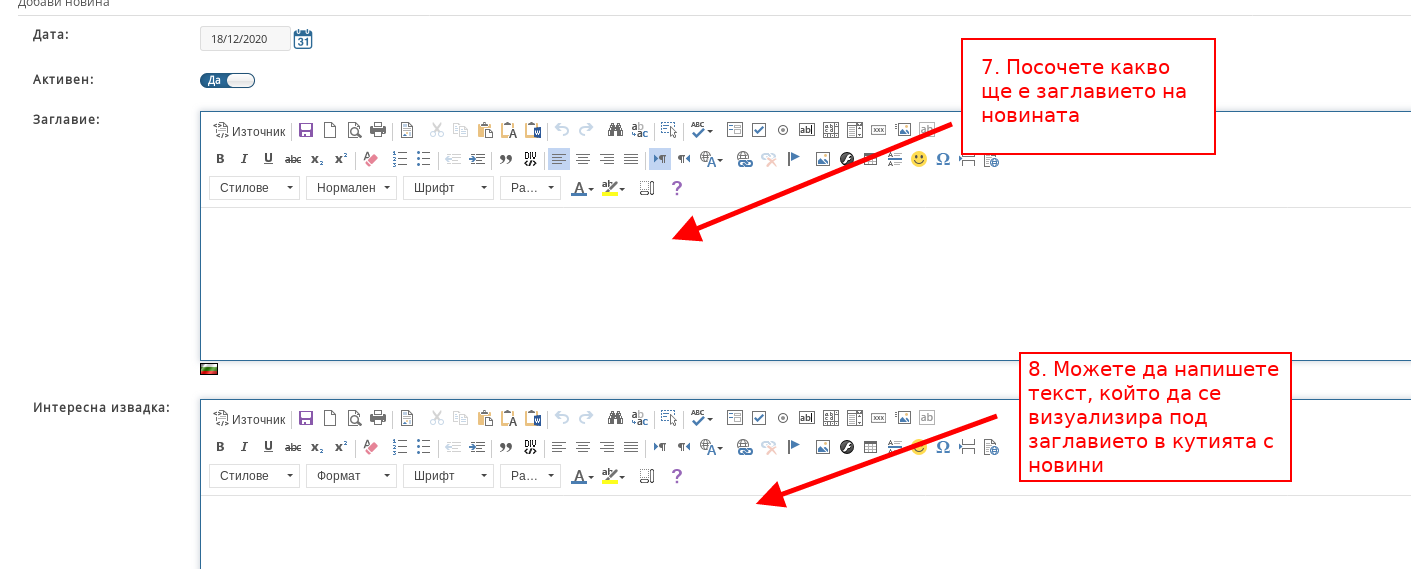Click the radio button form icon in Заглавие toolbar
1411x569 pixels.
(783, 130)
